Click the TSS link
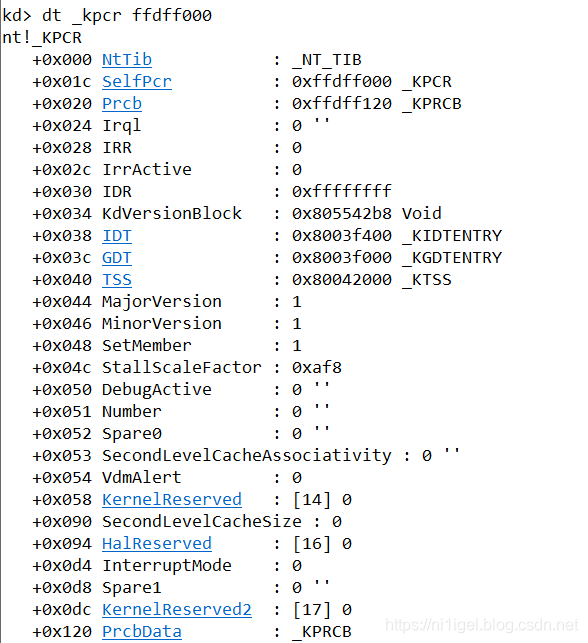 [117, 280]
